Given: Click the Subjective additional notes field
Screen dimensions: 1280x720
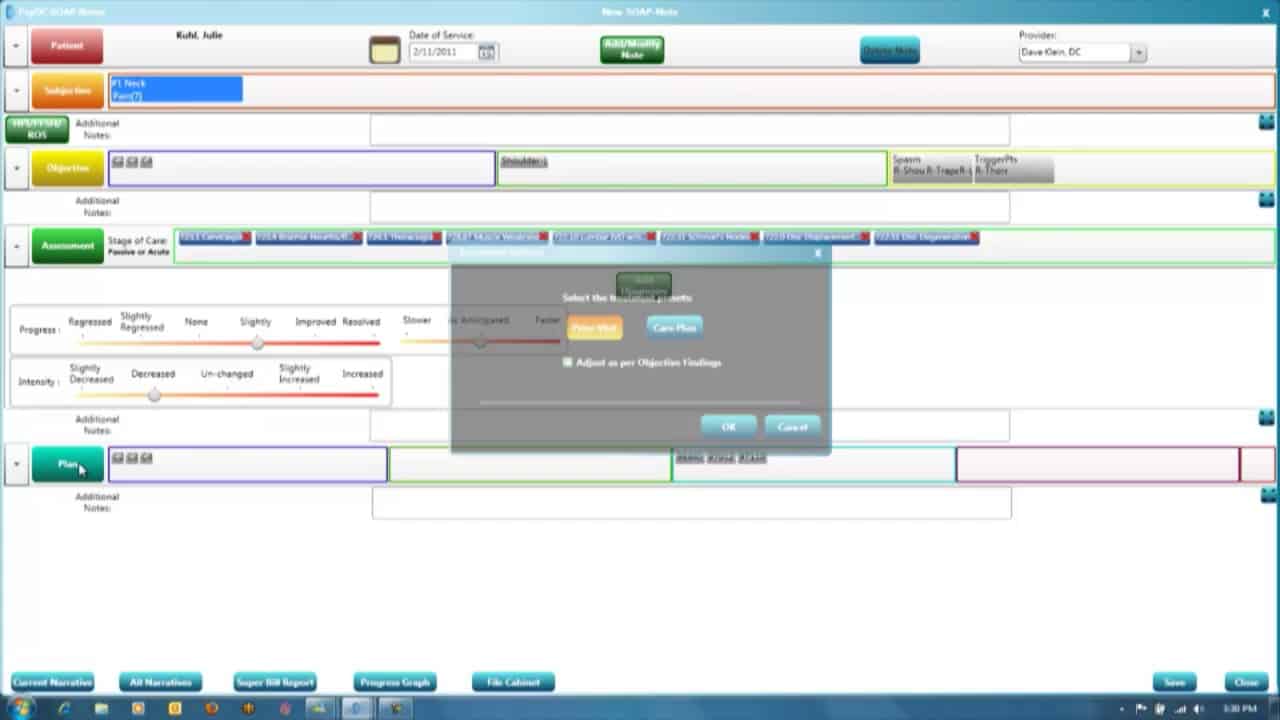Looking at the screenshot, I should (x=690, y=130).
